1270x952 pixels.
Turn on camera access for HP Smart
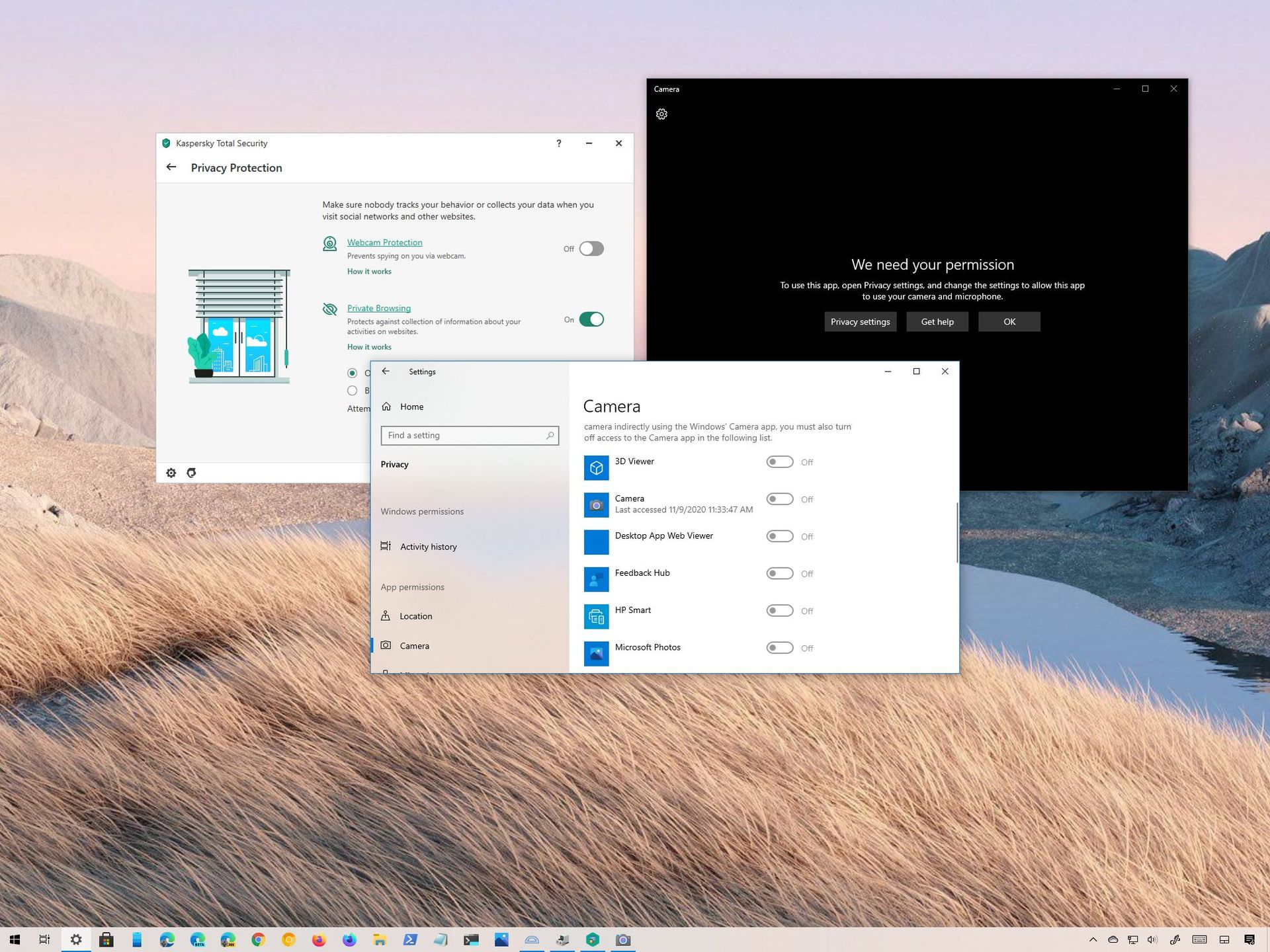pyautogui.click(x=781, y=610)
